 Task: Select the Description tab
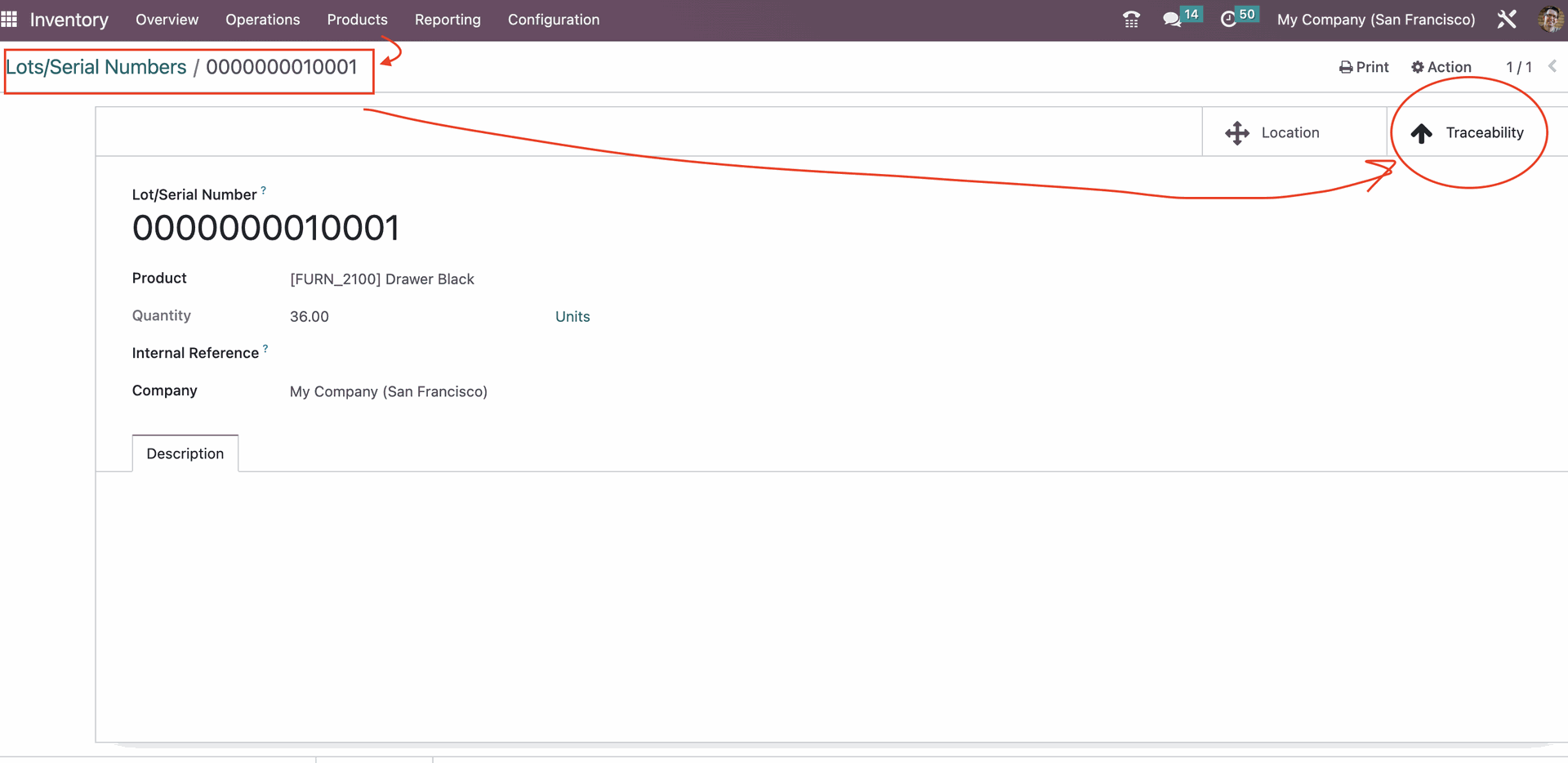(185, 453)
